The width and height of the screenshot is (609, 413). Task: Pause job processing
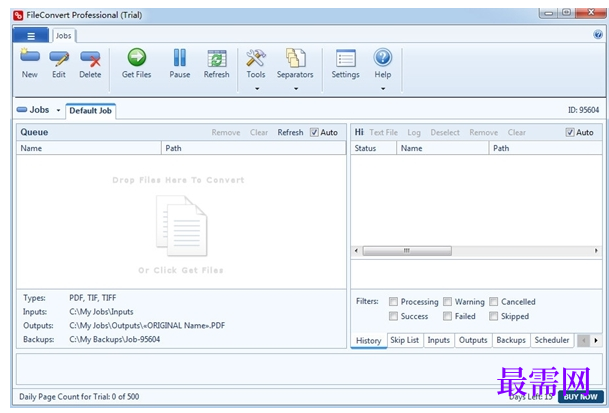(179, 63)
